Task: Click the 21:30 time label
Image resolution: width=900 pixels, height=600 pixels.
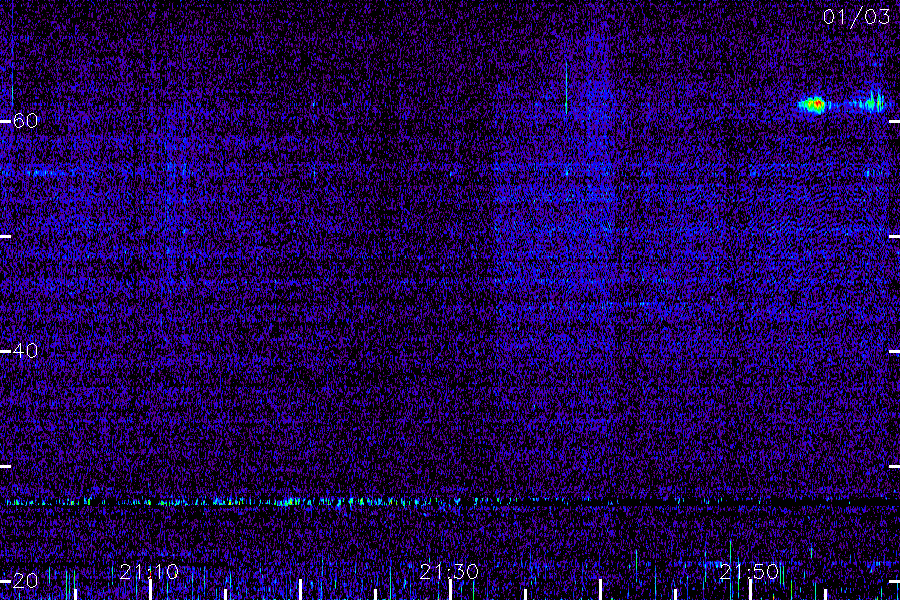Action: [449, 572]
